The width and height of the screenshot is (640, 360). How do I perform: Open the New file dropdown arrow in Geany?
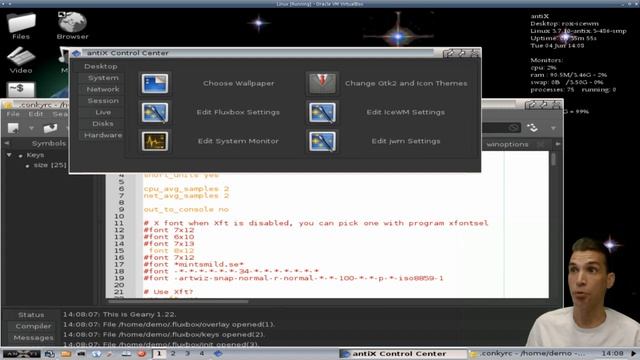31,128
